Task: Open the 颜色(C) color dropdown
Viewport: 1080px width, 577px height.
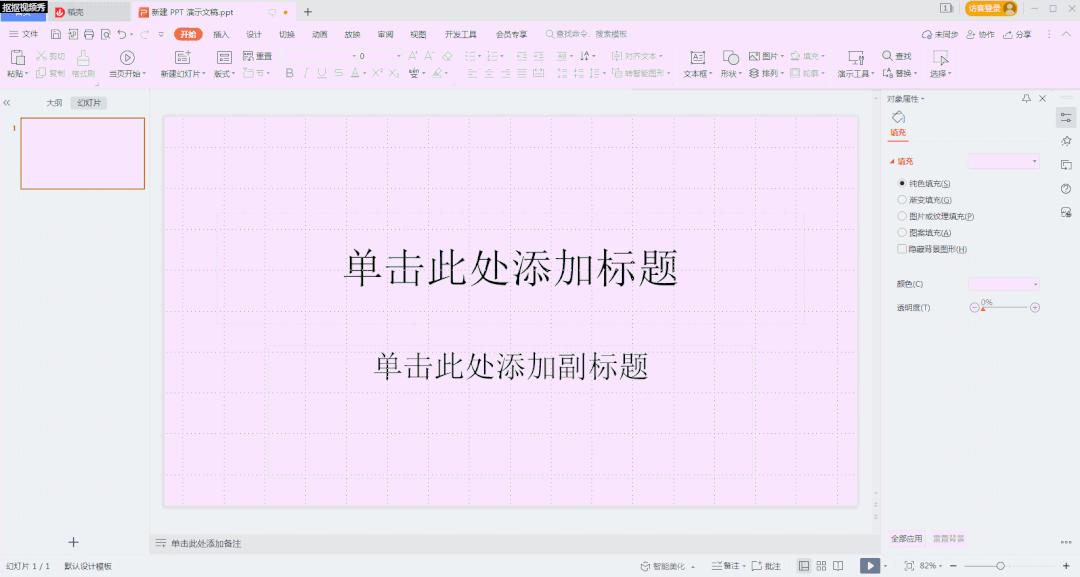Action: click(1002, 283)
